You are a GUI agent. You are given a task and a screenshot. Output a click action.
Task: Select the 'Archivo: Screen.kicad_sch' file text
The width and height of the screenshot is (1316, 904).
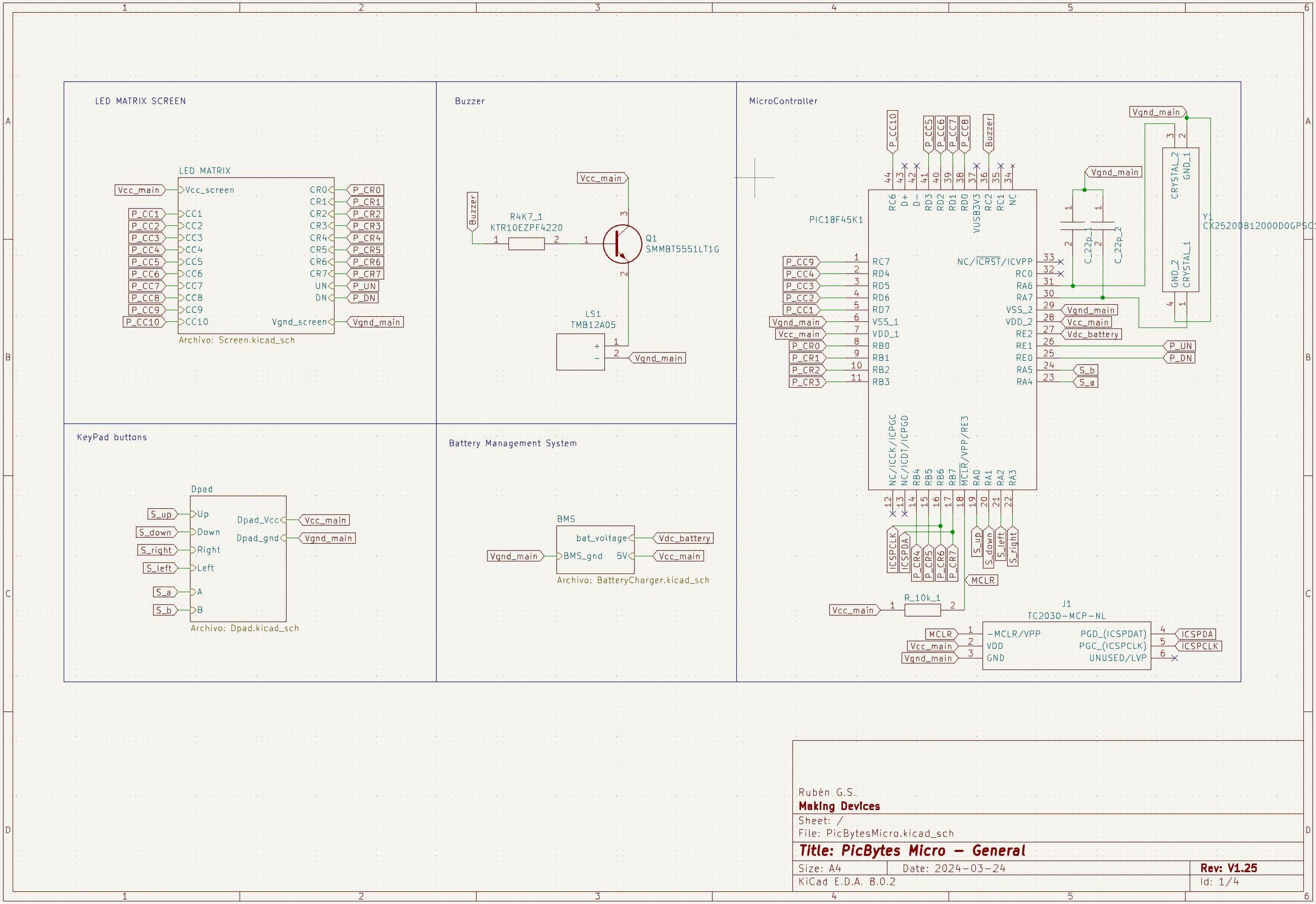pos(237,340)
